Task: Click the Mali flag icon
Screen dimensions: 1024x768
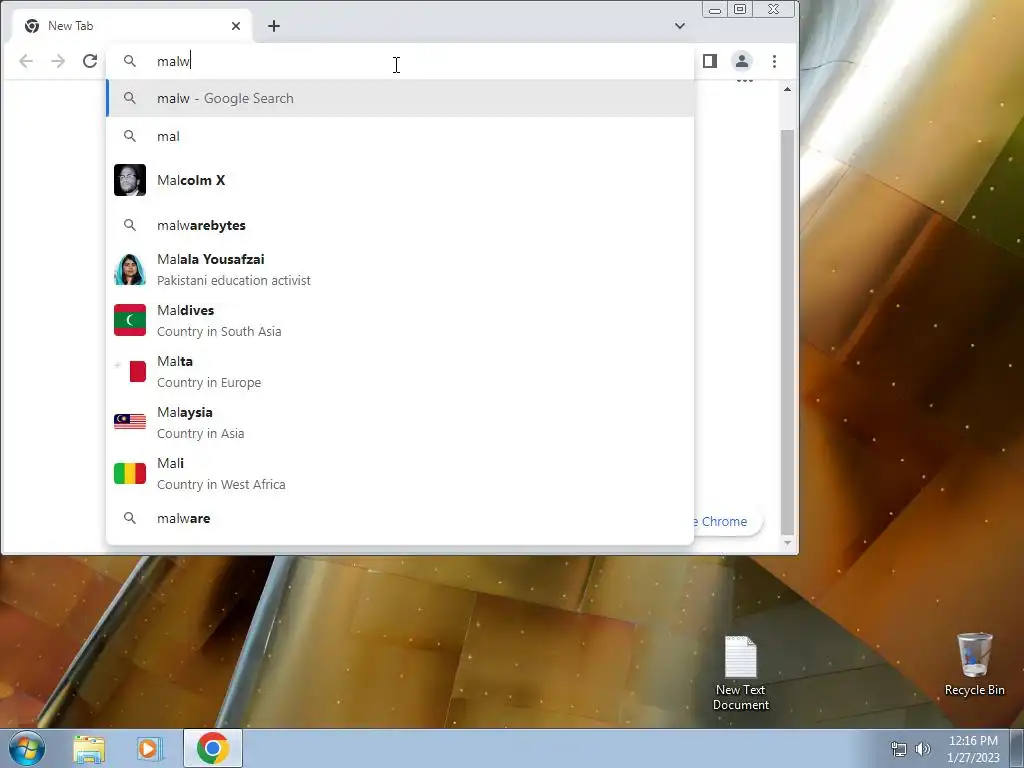Action: 130,473
